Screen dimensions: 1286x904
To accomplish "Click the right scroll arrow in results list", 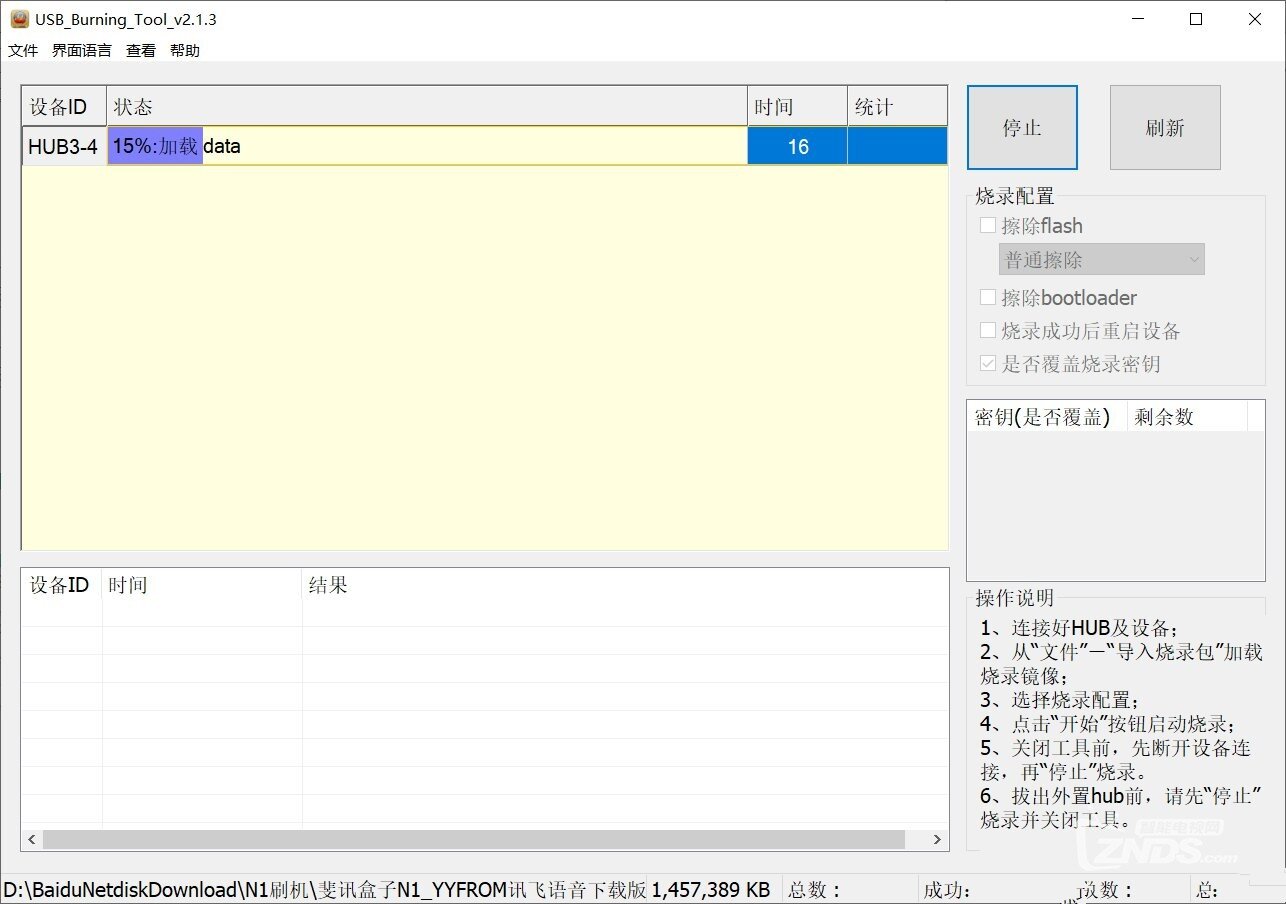I will 937,840.
